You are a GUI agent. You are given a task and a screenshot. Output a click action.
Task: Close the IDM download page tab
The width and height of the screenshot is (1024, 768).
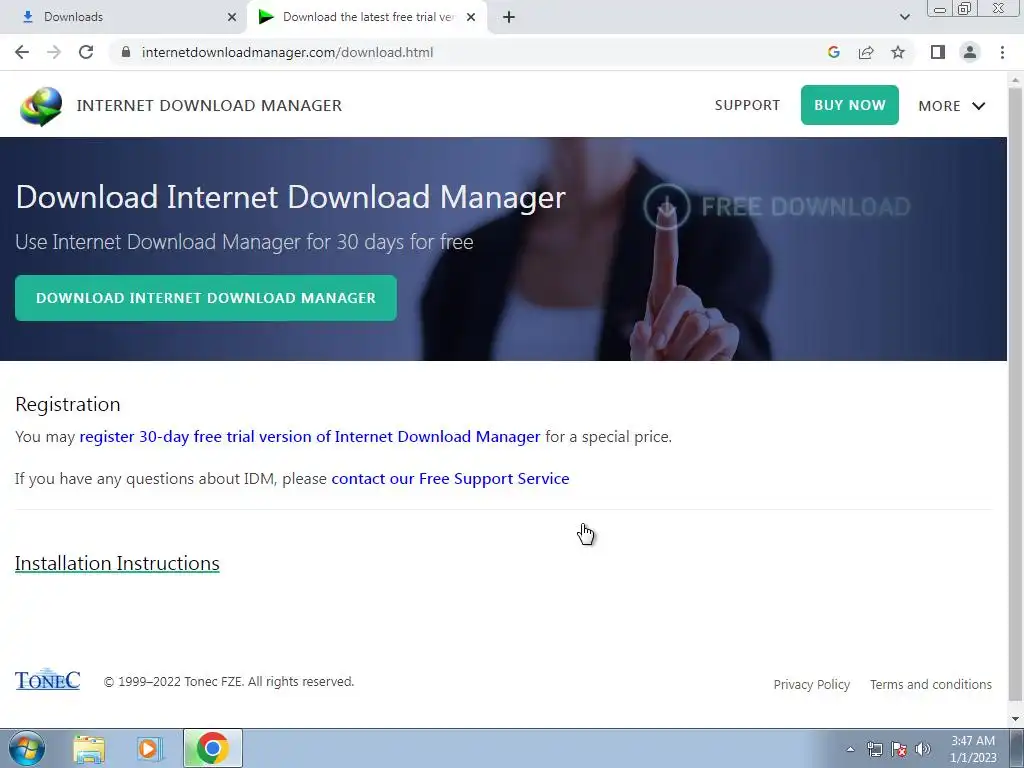tap(471, 17)
